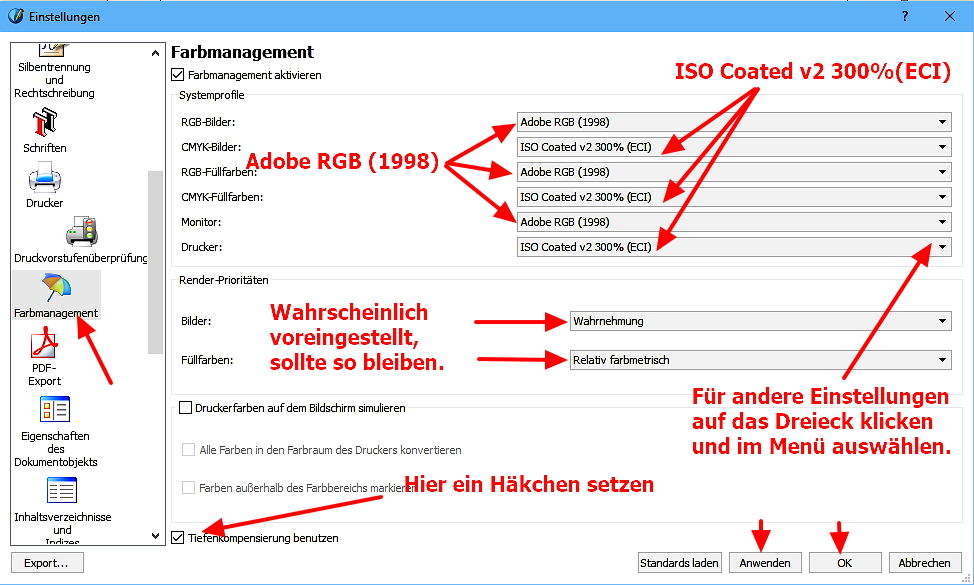Change the Füllfarben rendering intent selection
The height and width of the screenshot is (585, 974).
tap(944, 359)
